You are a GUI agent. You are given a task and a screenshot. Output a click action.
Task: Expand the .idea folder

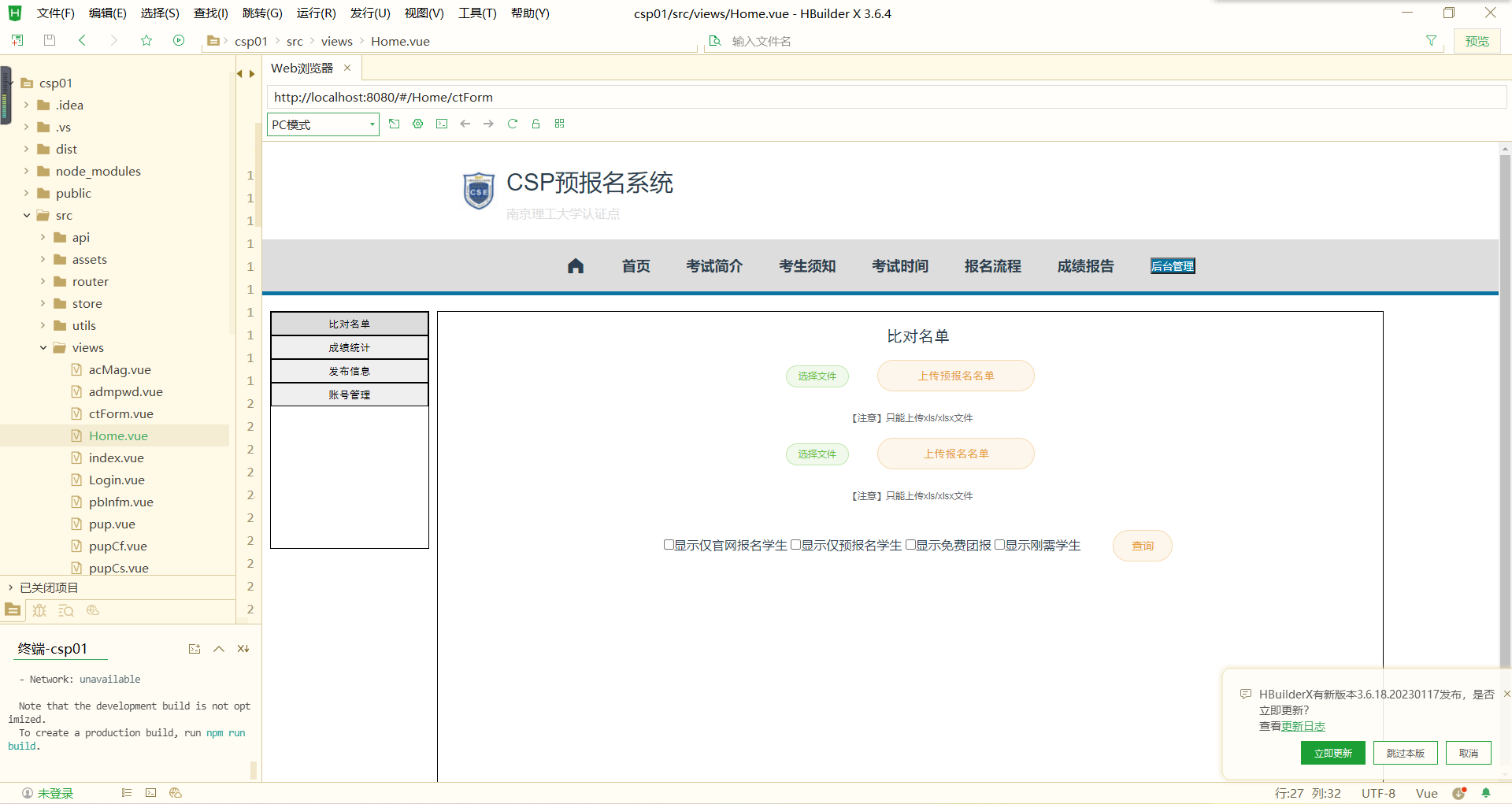coord(26,105)
